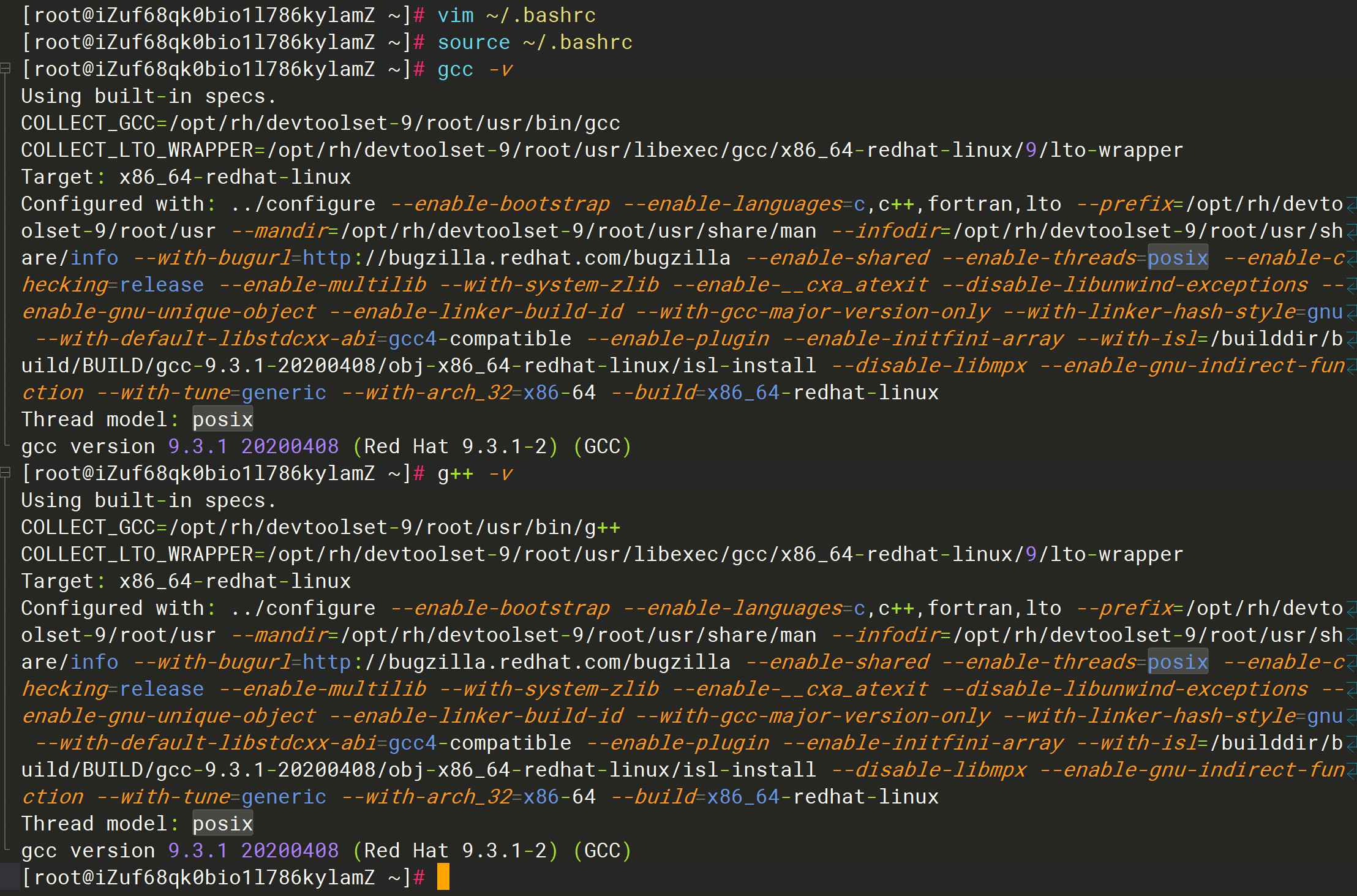Click highlighted 'posix' in first --enable-threads option
The width and height of the screenshot is (1357, 896).
pos(1177,258)
